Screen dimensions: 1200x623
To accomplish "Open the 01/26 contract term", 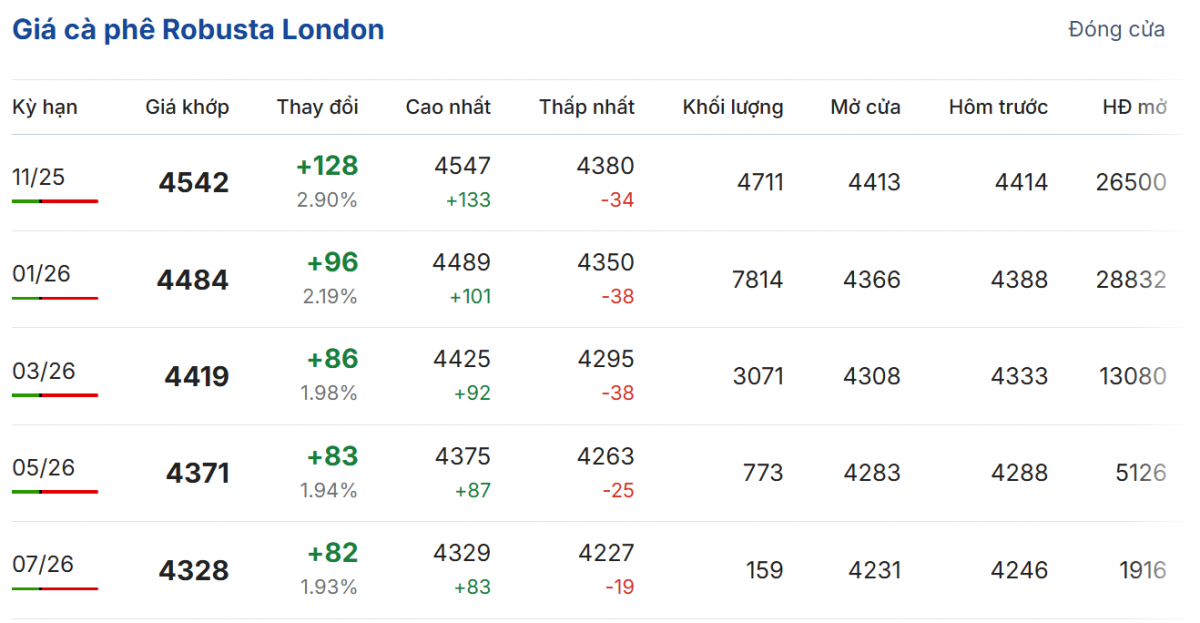I will 42,274.
